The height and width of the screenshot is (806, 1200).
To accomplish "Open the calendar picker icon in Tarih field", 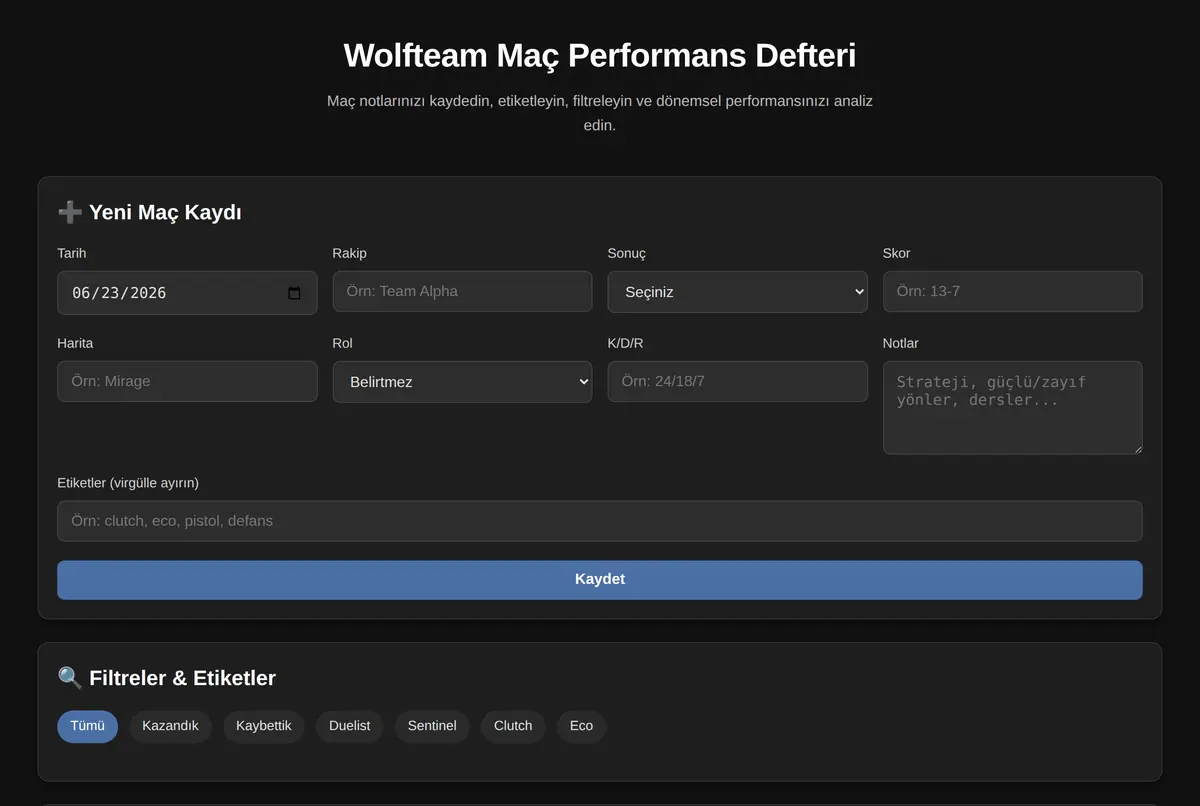I will (x=294, y=293).
